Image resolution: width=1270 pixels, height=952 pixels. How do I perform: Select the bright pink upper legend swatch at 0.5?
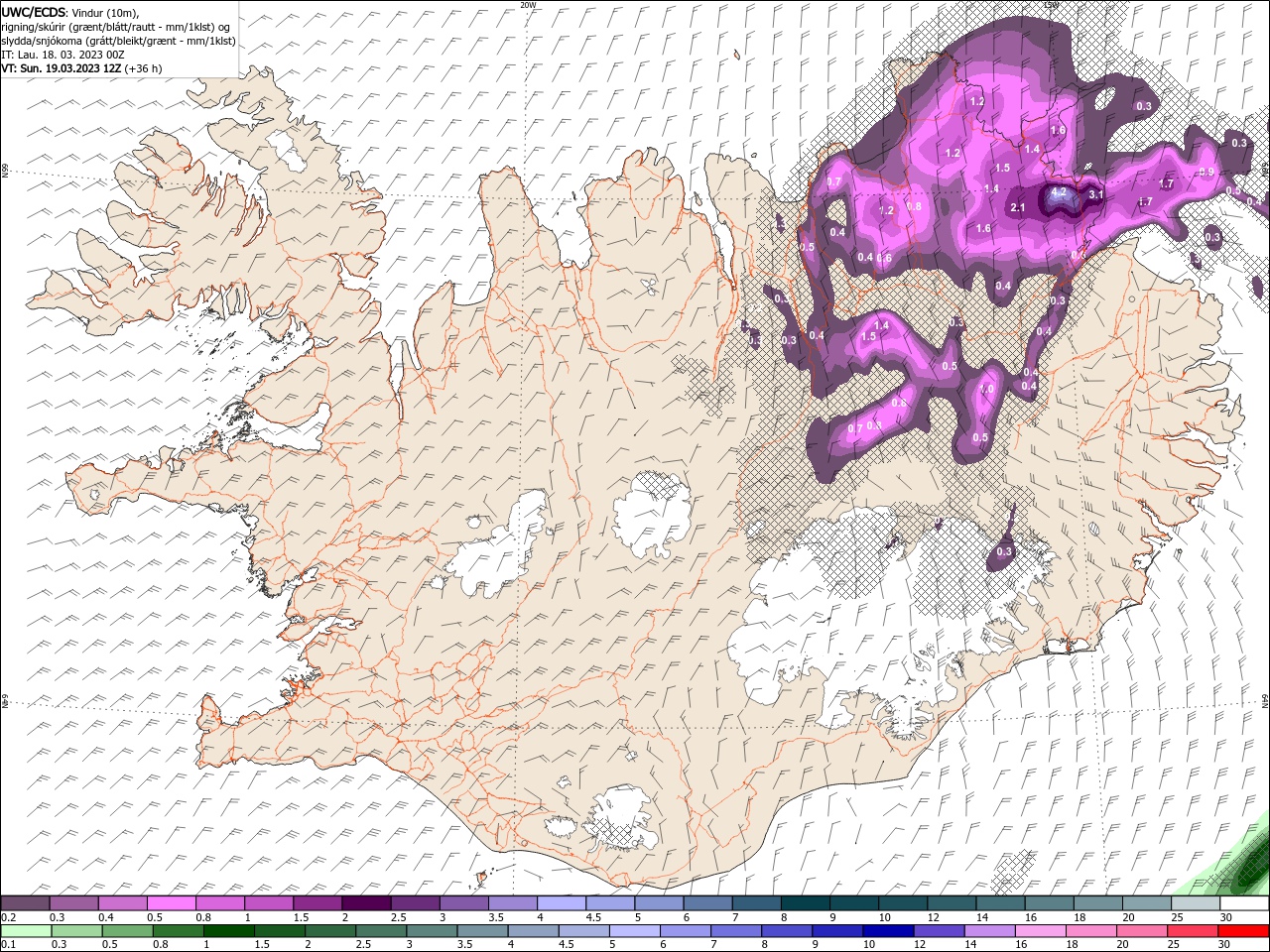click(171, 903)
